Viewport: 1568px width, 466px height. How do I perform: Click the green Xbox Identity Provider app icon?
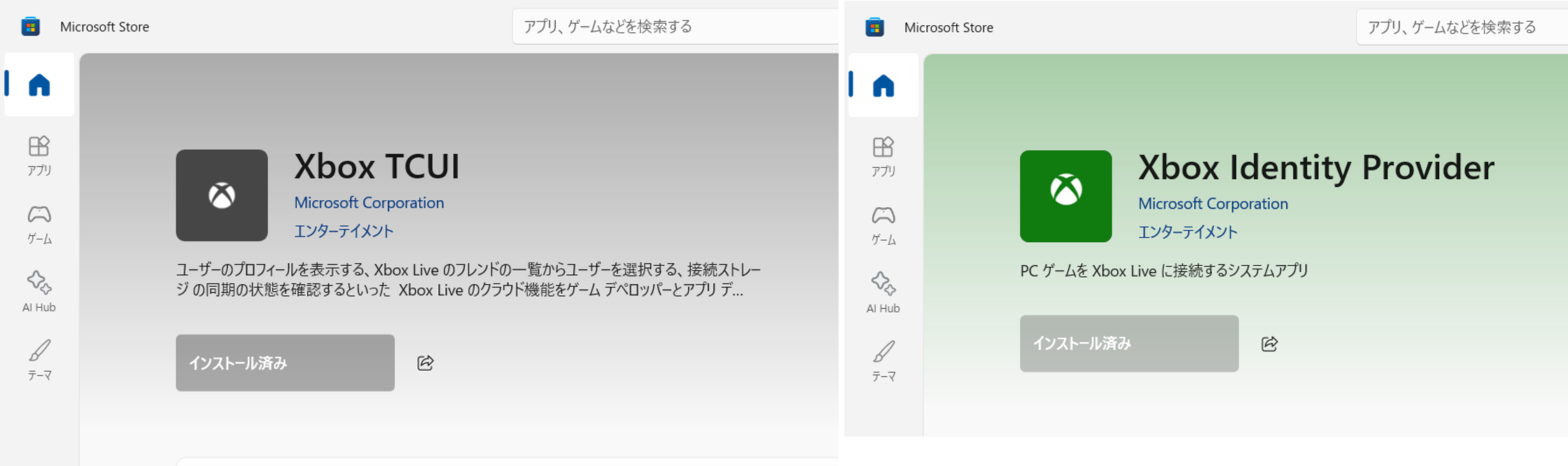coord(1066,196)
